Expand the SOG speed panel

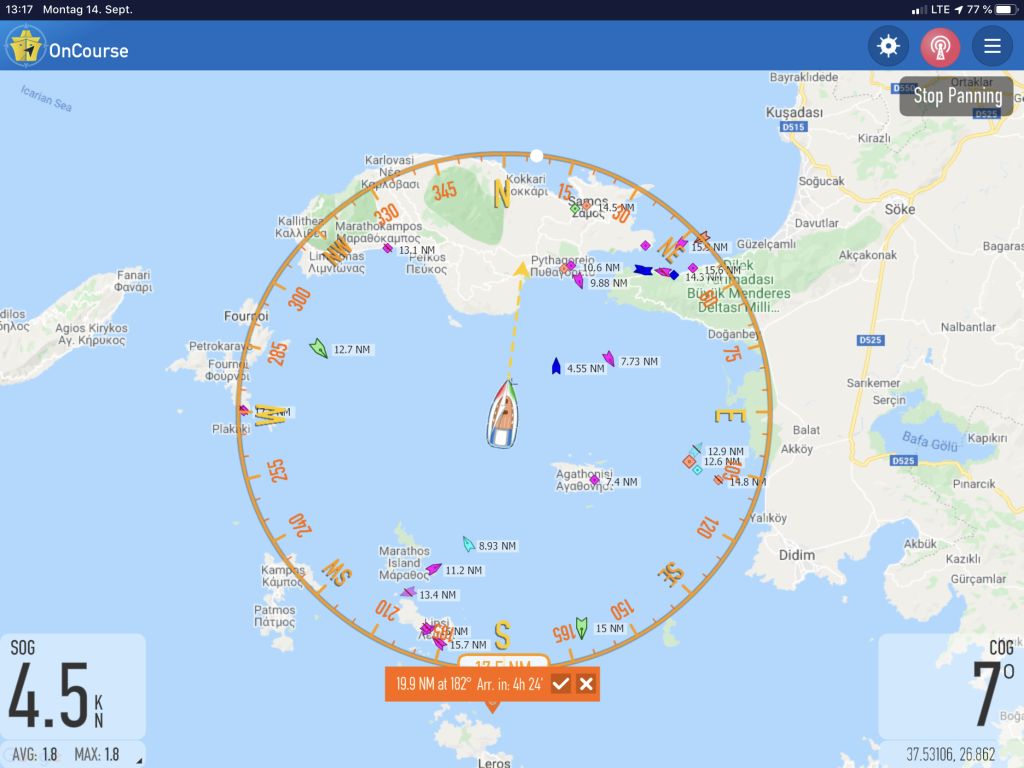click(72, 688)
